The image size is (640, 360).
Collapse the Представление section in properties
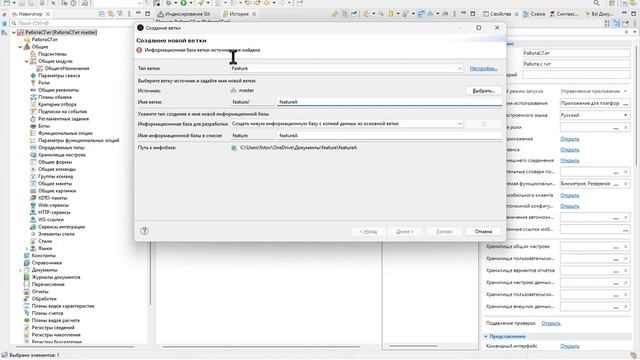[x=486, y=336]
